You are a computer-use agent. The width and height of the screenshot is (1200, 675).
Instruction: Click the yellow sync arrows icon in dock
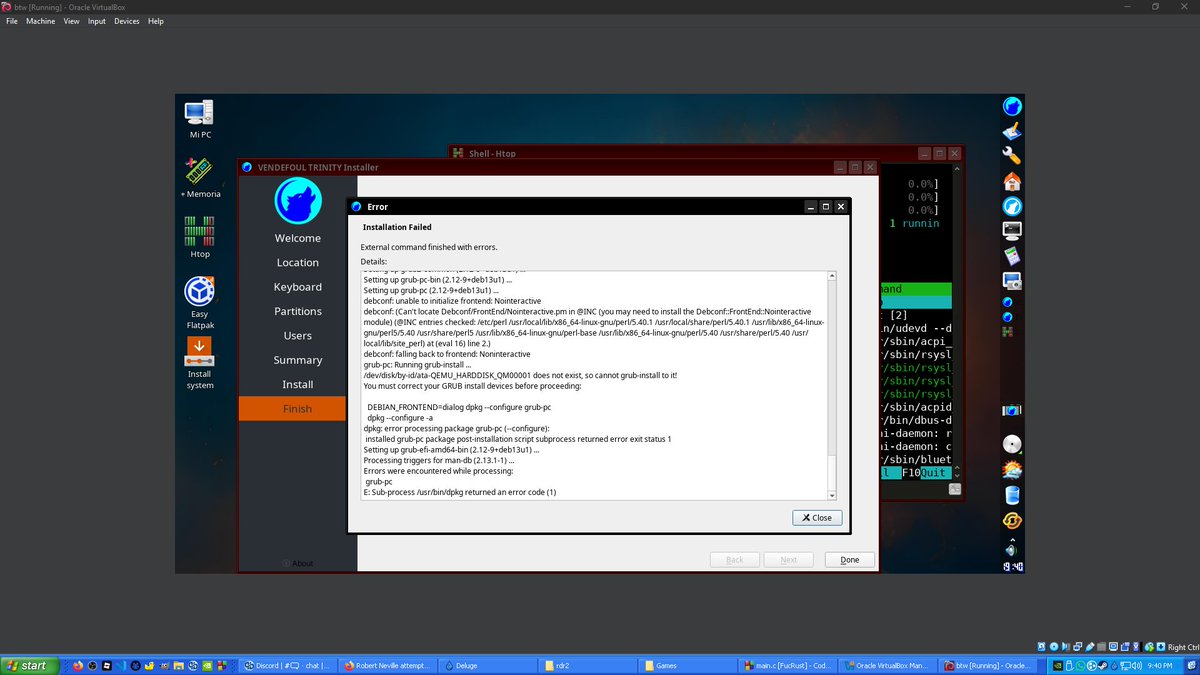coord(1012,520)
